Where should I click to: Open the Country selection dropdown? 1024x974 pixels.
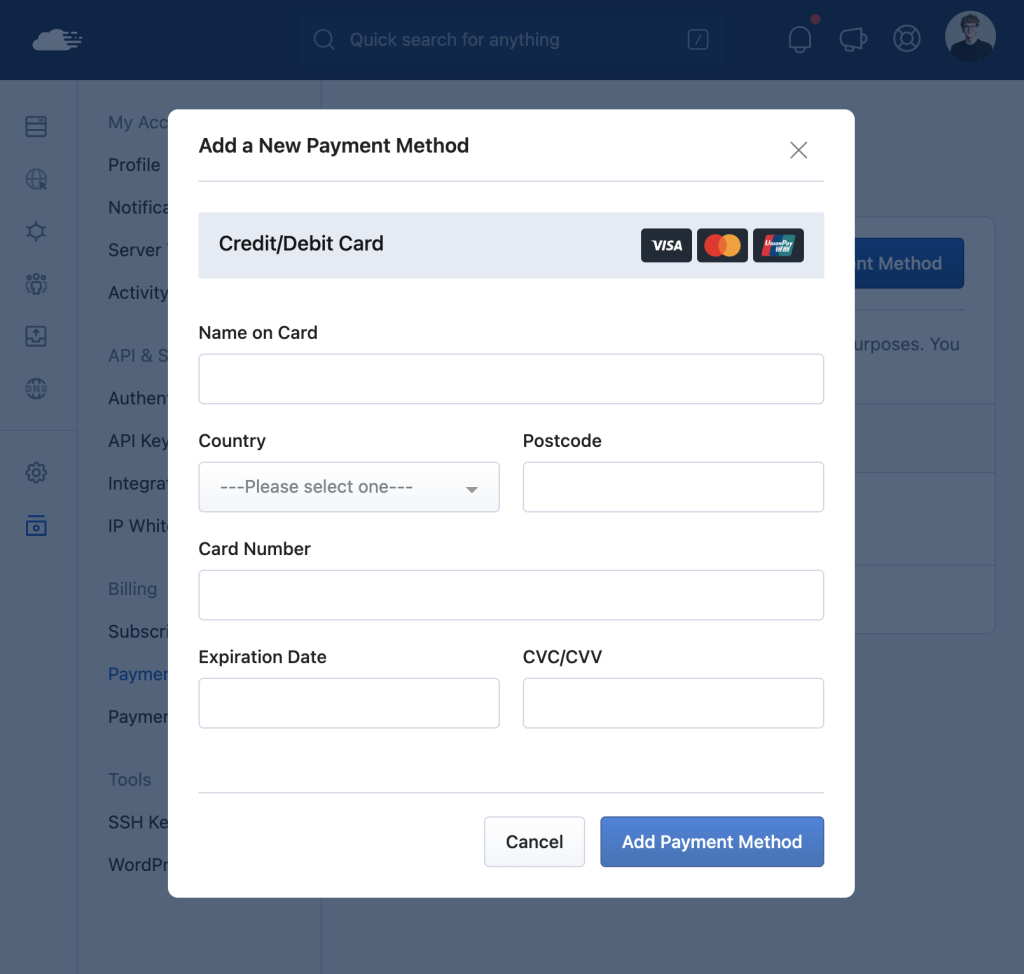348,487
